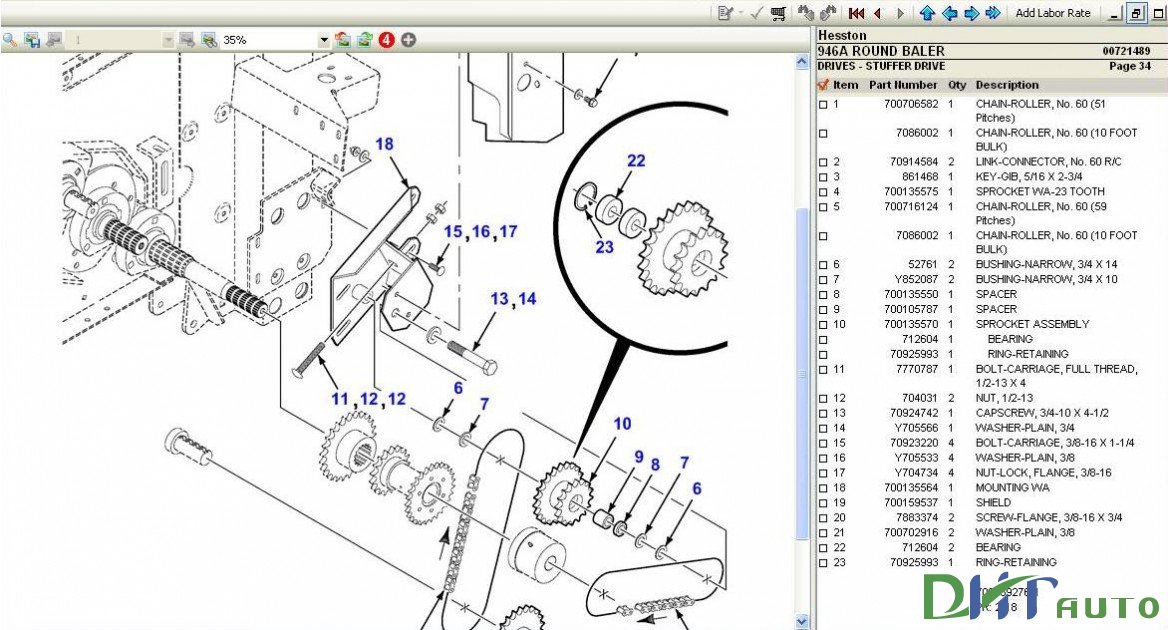Click the 946A ROUND BALER title

pyautogui.click(x=881, y=52)
